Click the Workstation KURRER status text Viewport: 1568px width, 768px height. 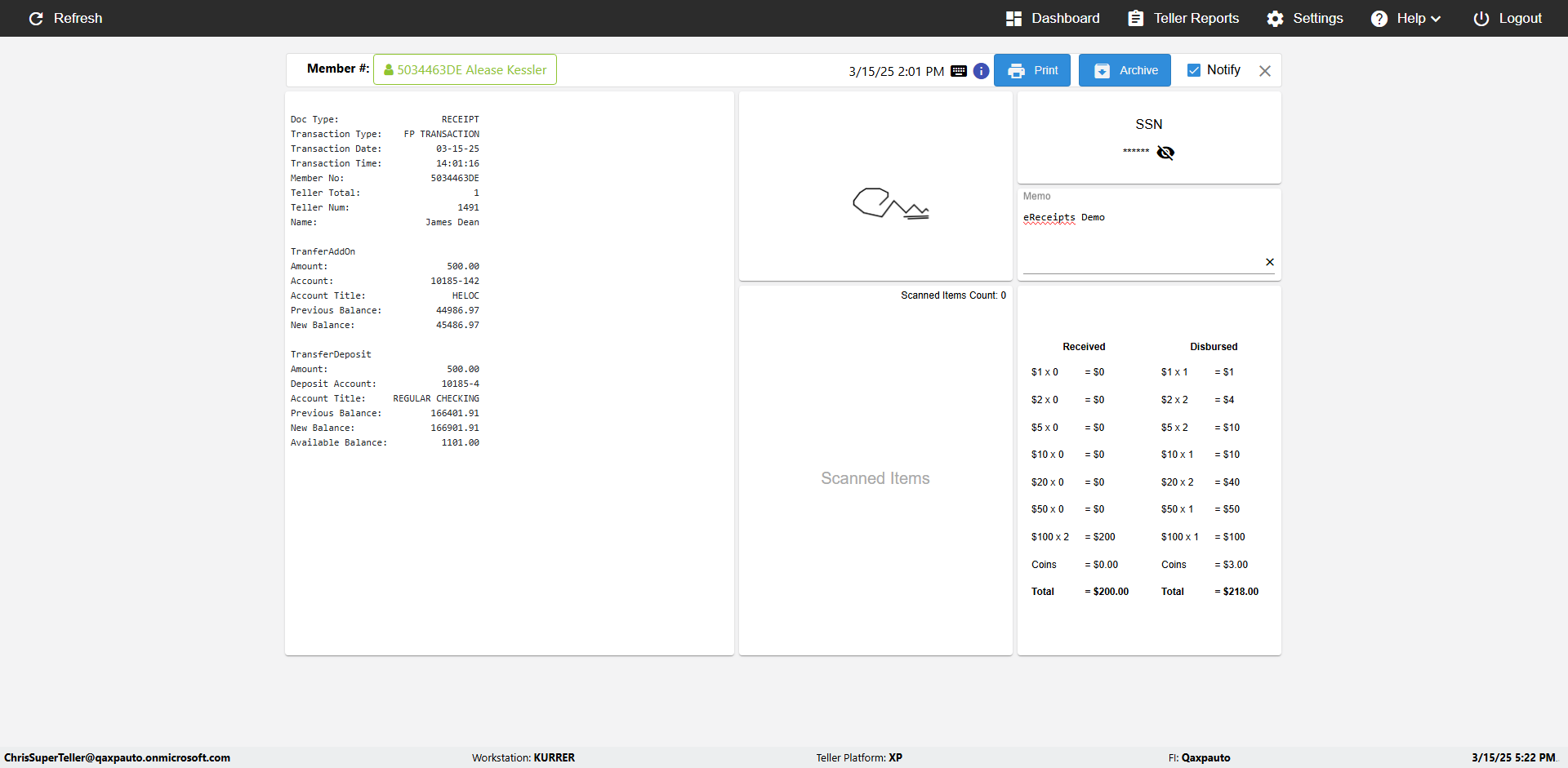click(523, 757)
